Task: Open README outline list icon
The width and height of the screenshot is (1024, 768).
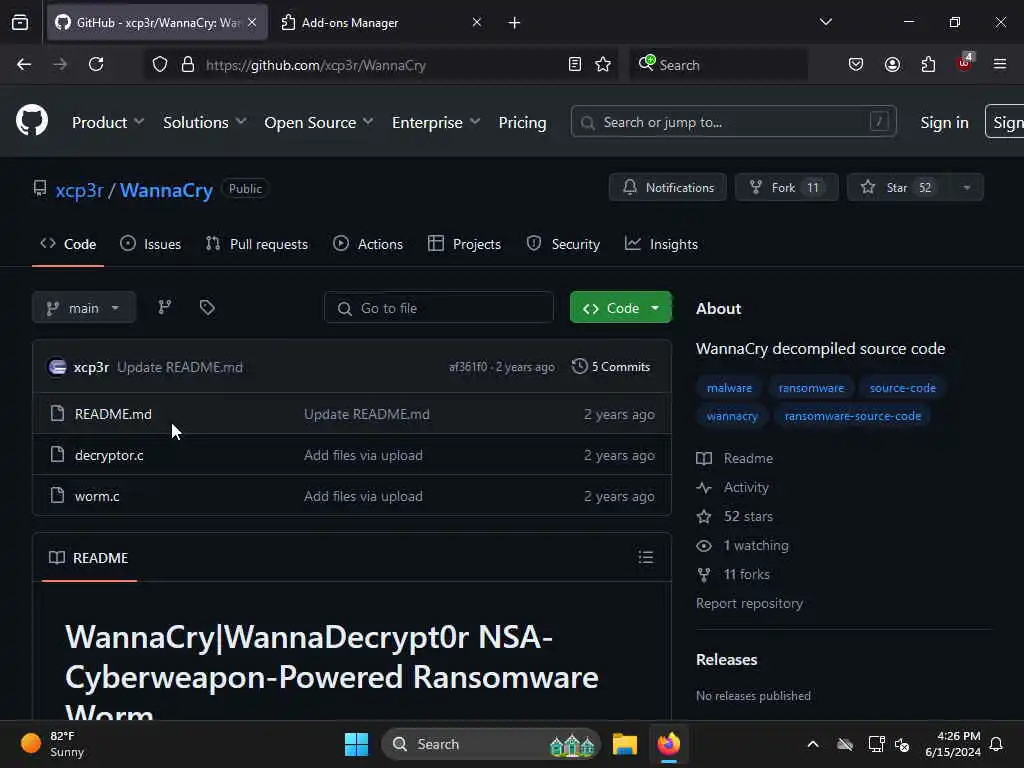Action: point(645,557)
